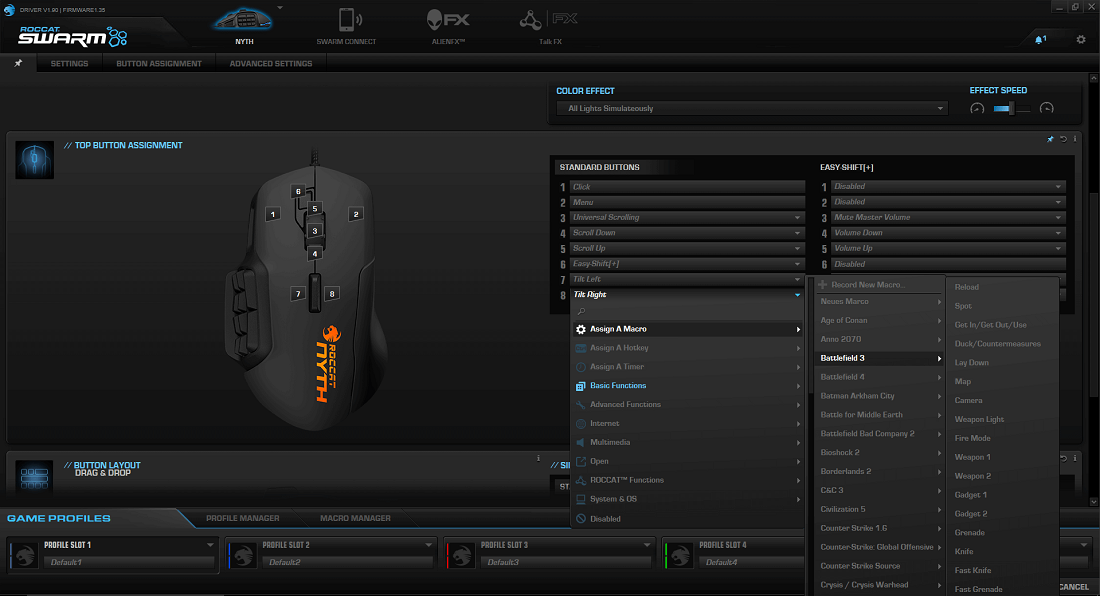The image size is (1100, 596).
Task: Open Easy-Shift Volume Up dropdown
Action: pos(948,248)
